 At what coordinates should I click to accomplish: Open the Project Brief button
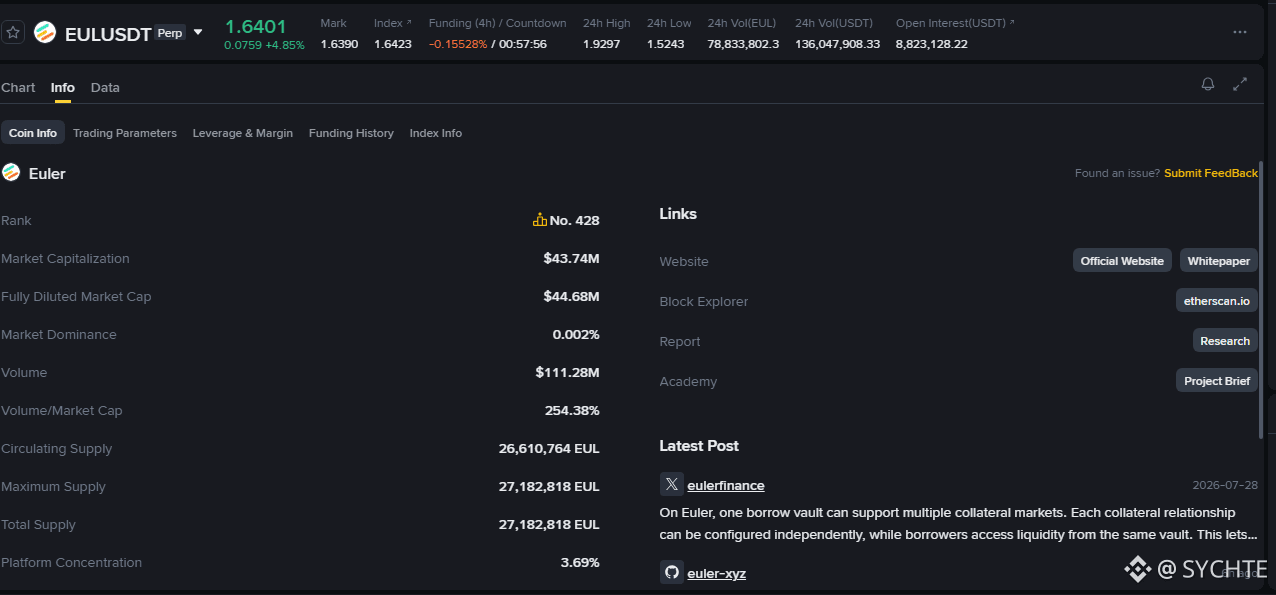pos(1217,381)
